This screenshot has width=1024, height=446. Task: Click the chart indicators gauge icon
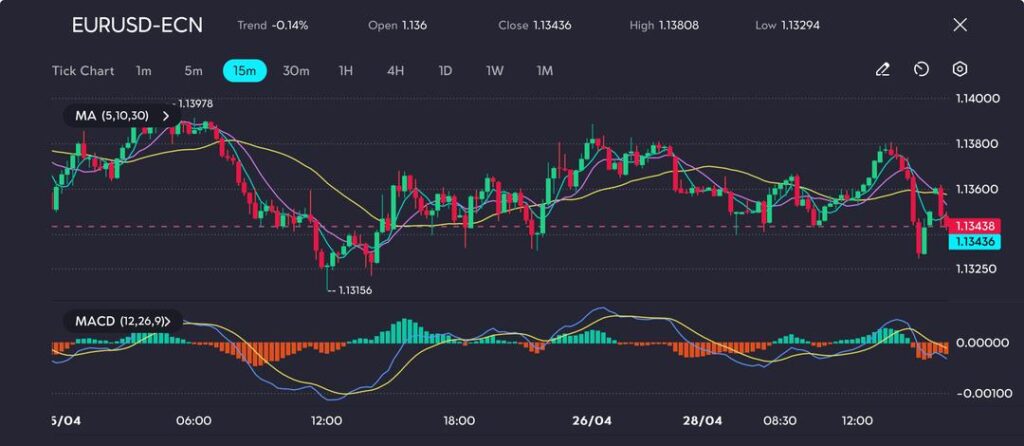[921, 70]
